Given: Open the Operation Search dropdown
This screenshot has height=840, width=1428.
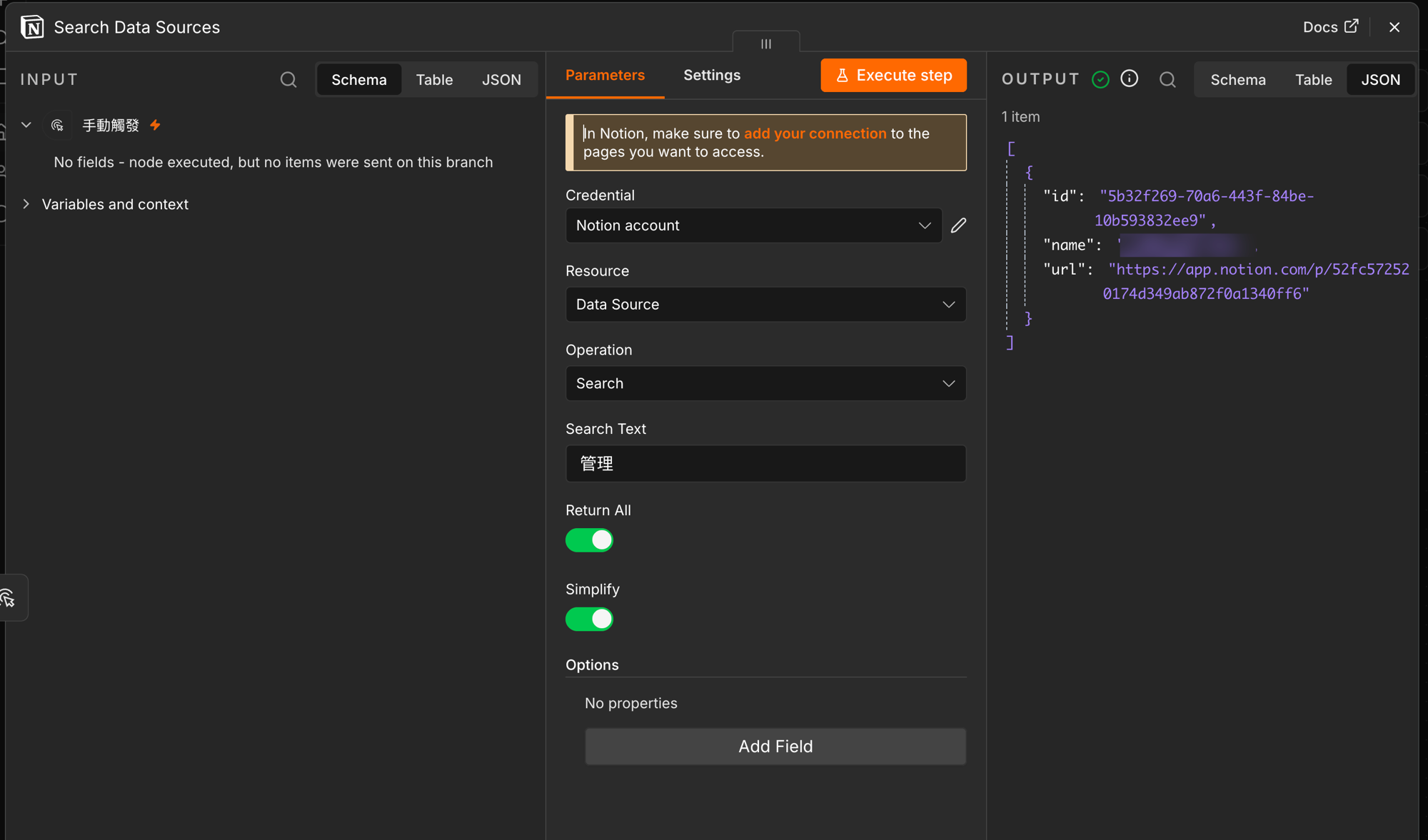Looking at the screenshot, I should tap(765, 383).
